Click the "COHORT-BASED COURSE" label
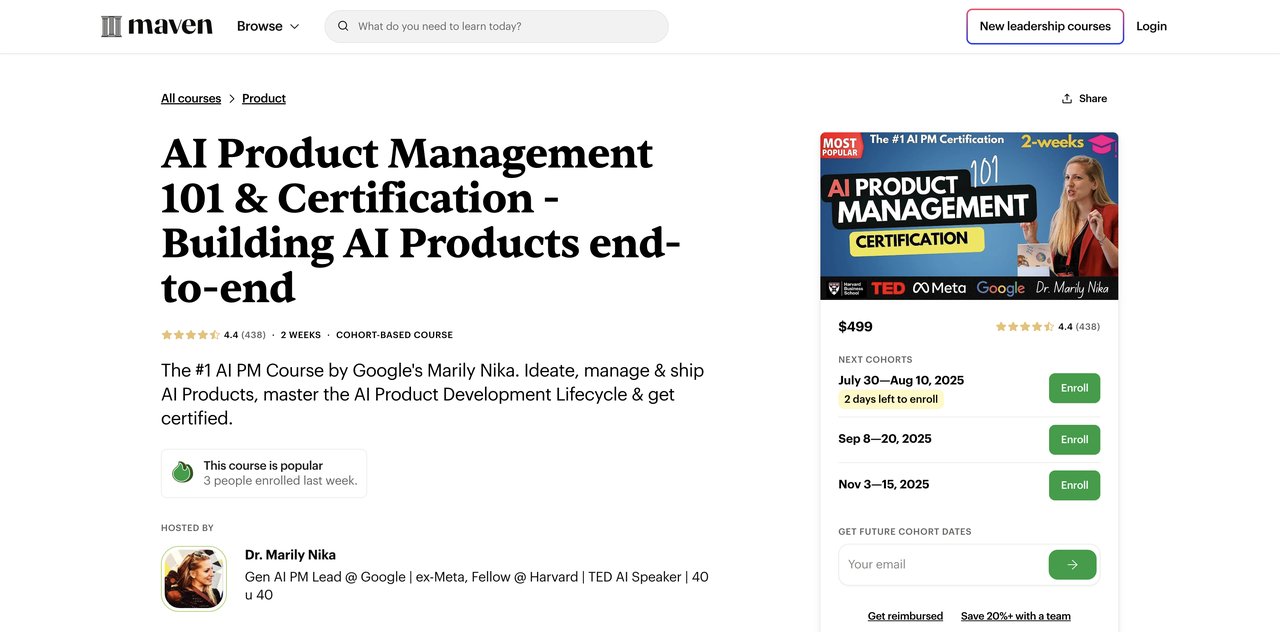This screenshot has width=1280, height=632. click(394, 335)
